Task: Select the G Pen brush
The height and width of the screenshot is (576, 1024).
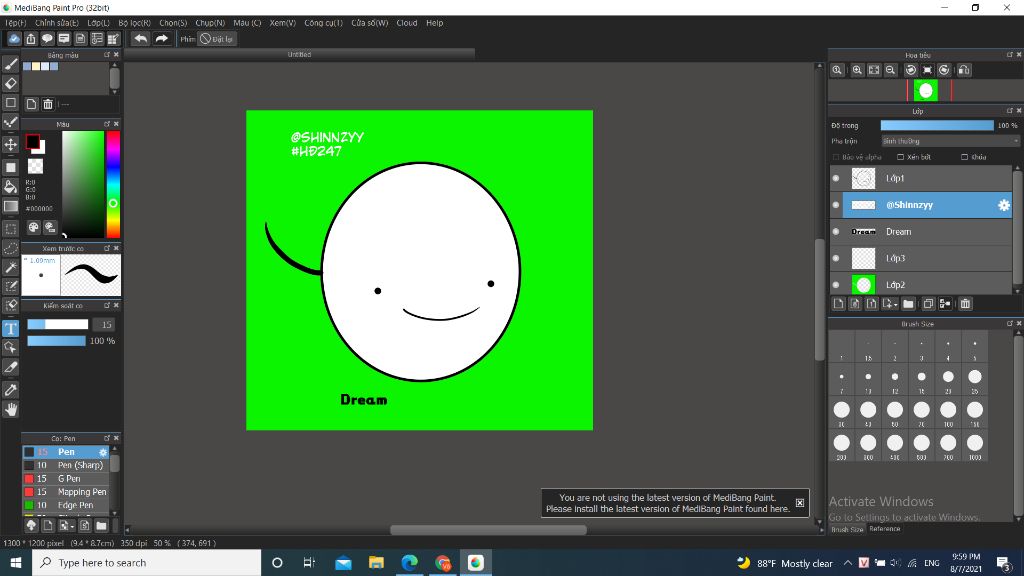Action: point(65,479)
